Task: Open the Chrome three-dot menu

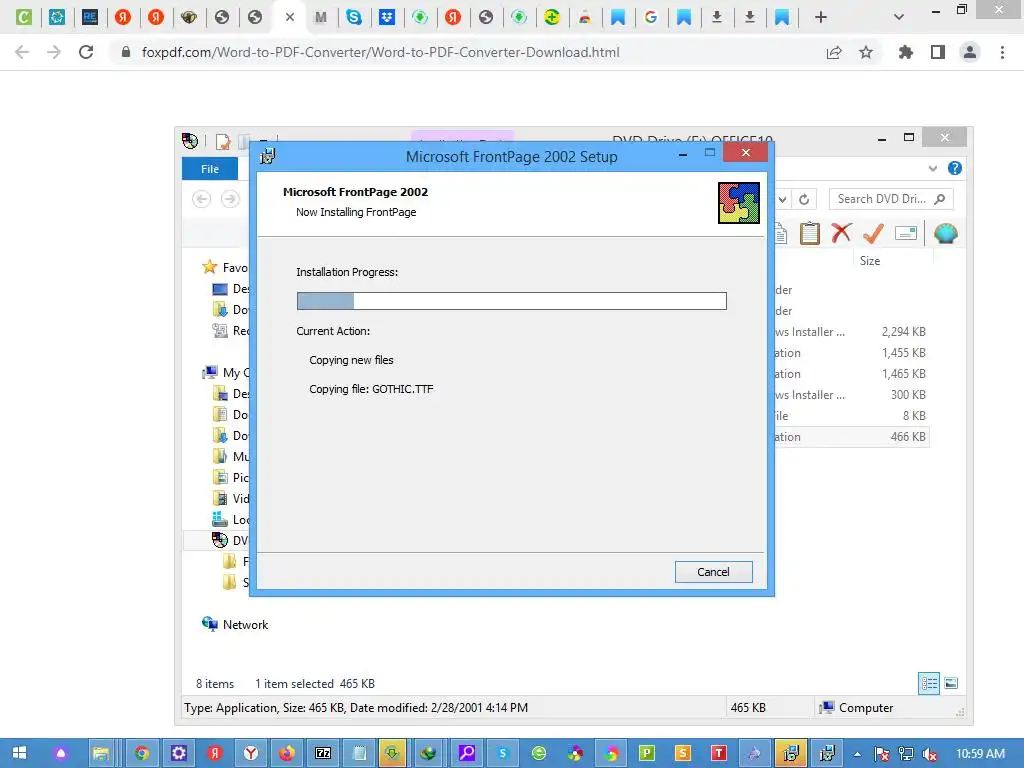Action: (1002, 52)
